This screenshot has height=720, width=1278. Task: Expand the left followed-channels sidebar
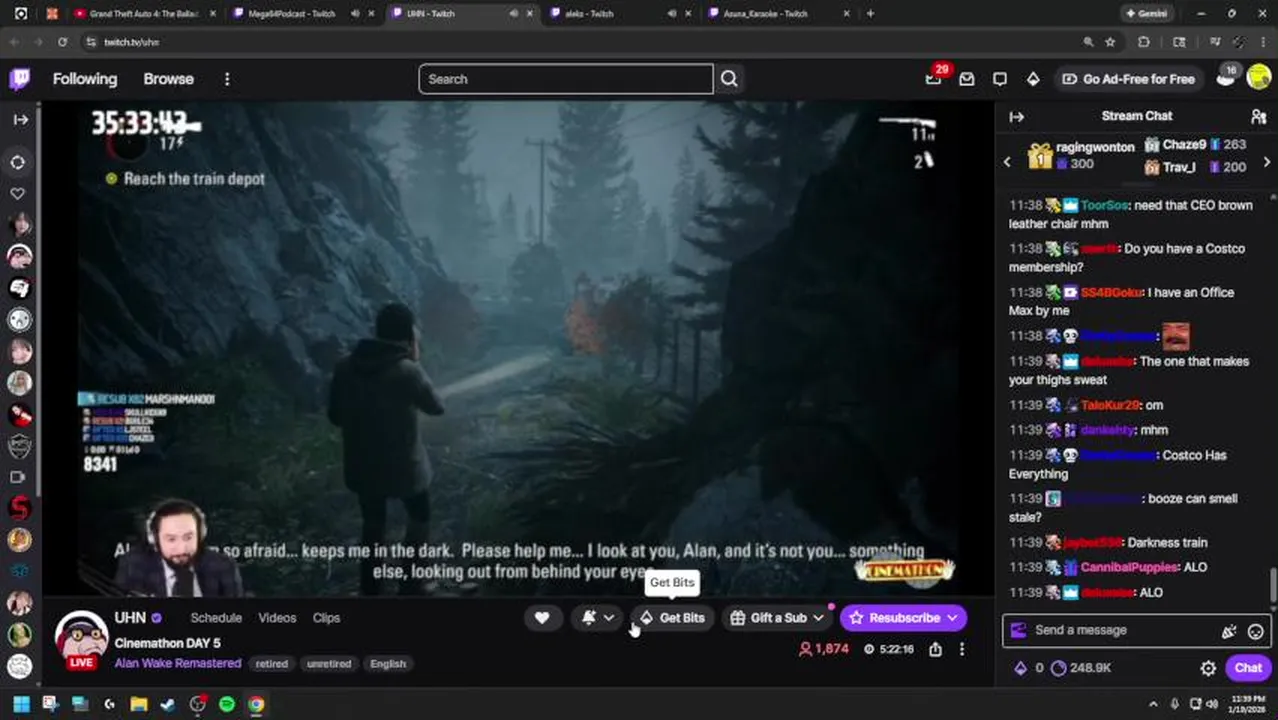pyautogui.click(x=20, y=119)
